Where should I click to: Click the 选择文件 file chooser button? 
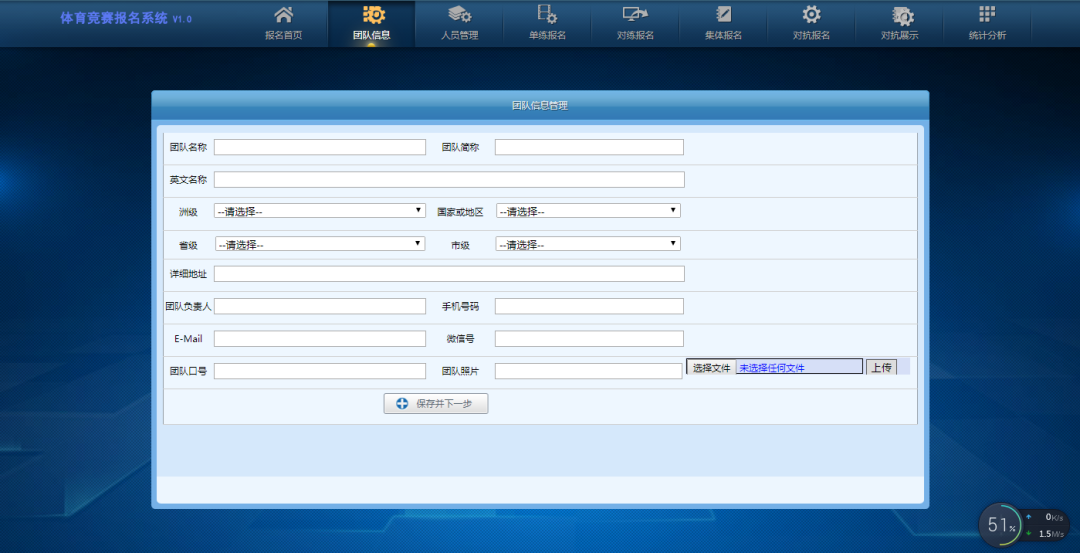(711, 368)
